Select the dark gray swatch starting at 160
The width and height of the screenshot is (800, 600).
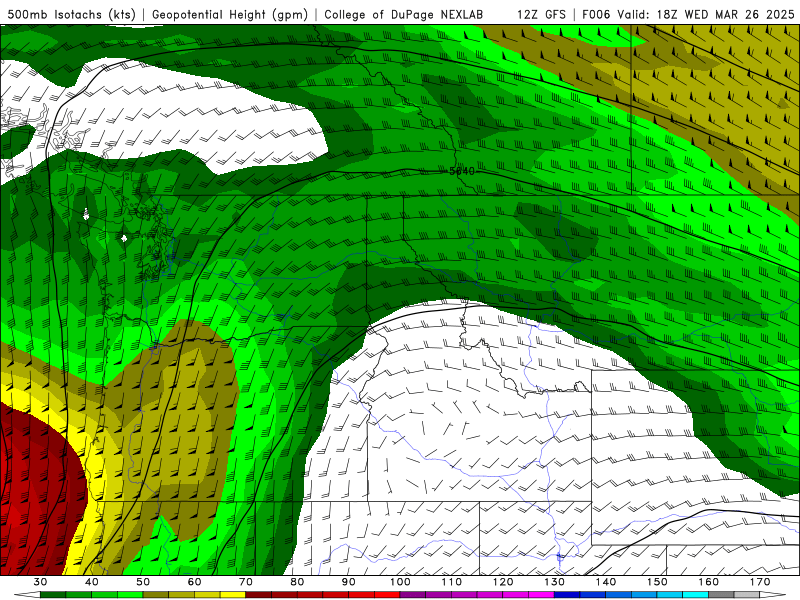tap(721, 595)
